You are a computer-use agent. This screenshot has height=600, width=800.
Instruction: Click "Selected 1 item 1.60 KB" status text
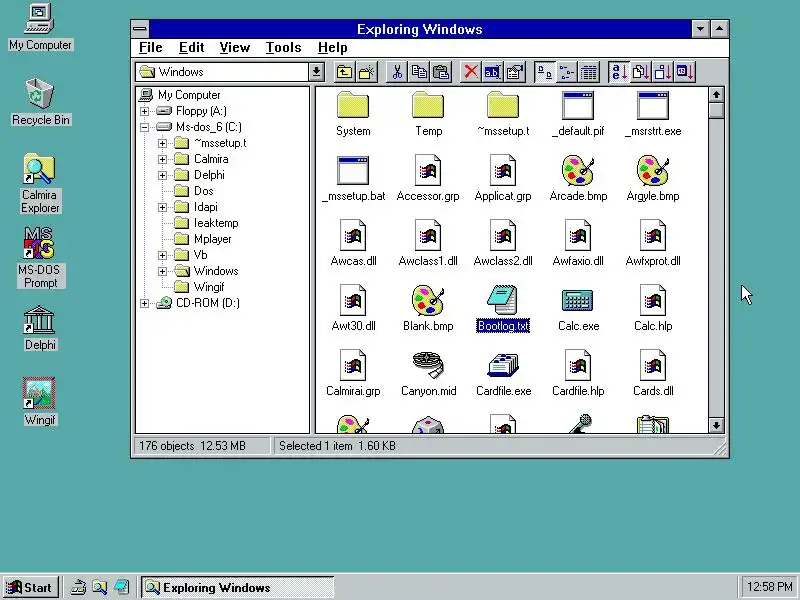[337, 446]
